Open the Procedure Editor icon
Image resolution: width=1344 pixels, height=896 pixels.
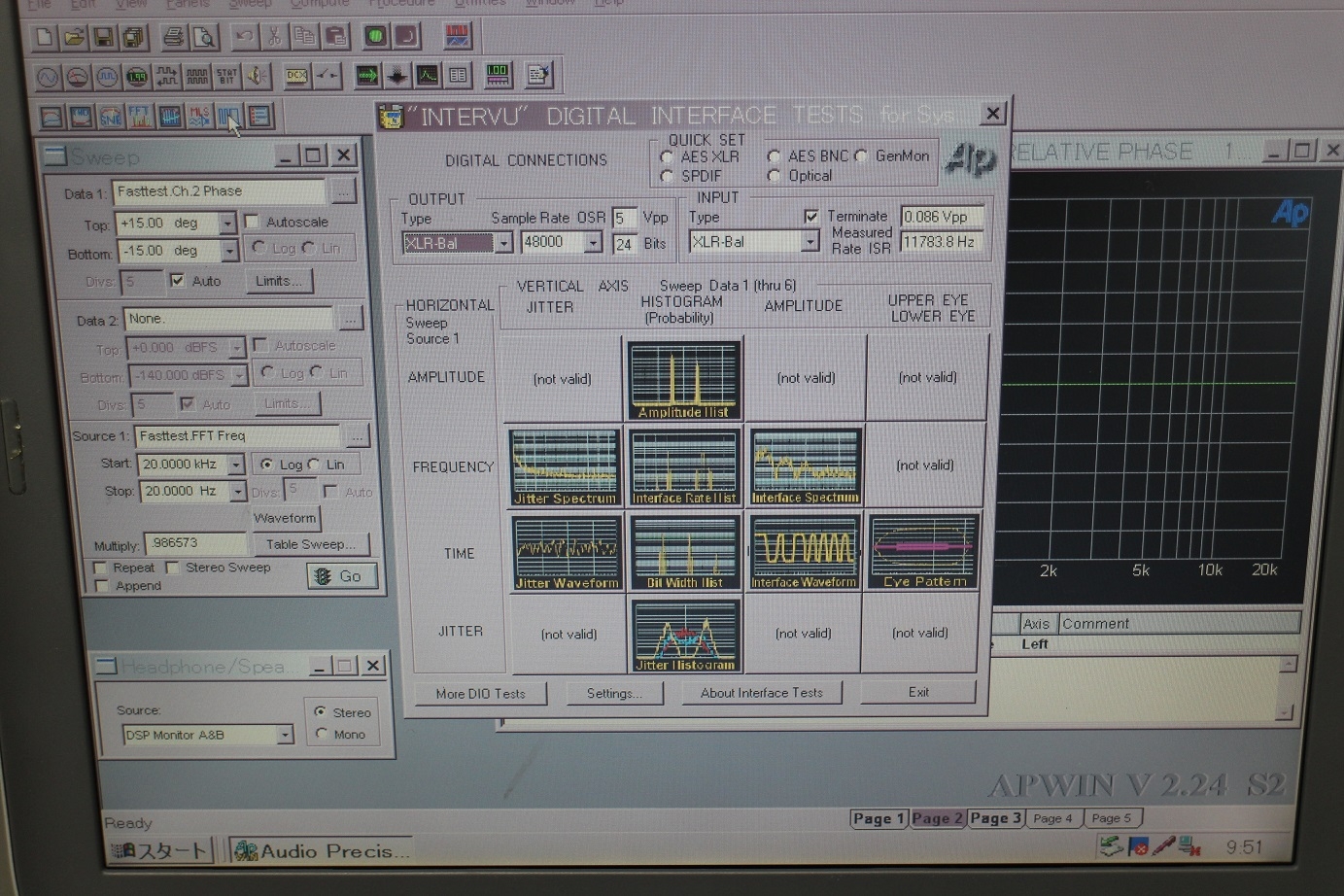[x=537, y=75]
